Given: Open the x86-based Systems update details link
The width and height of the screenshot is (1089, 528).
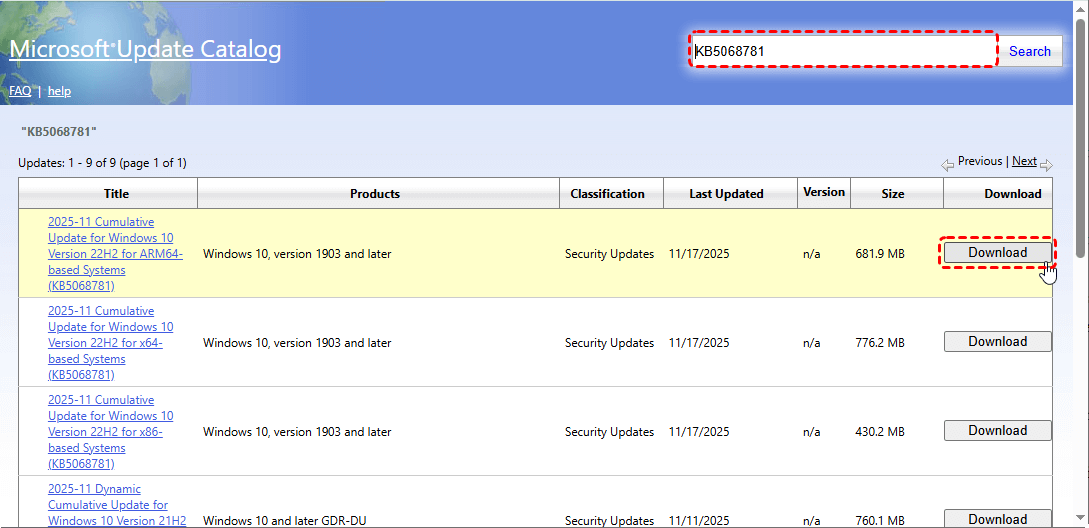Looking at the screenshot, I should [x=110, y=432].
